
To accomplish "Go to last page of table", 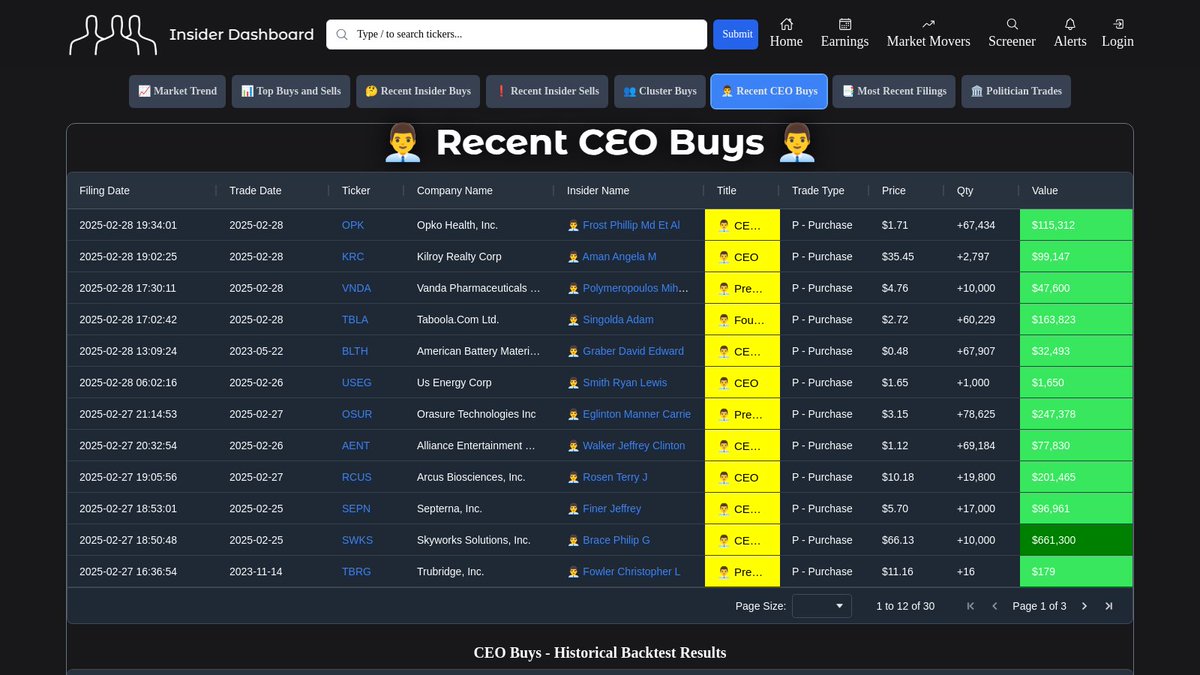I will click(x=1108, y=606).
